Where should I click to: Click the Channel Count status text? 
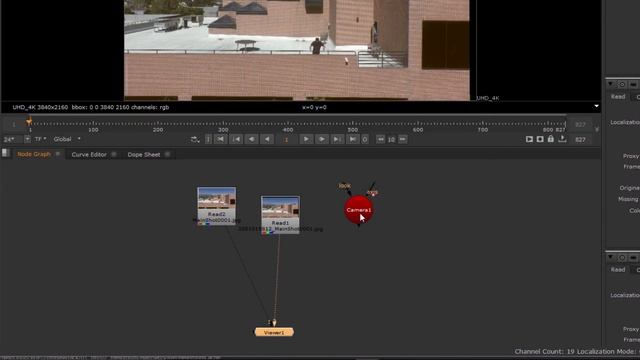pyautogui.click(x=544, y=351)
